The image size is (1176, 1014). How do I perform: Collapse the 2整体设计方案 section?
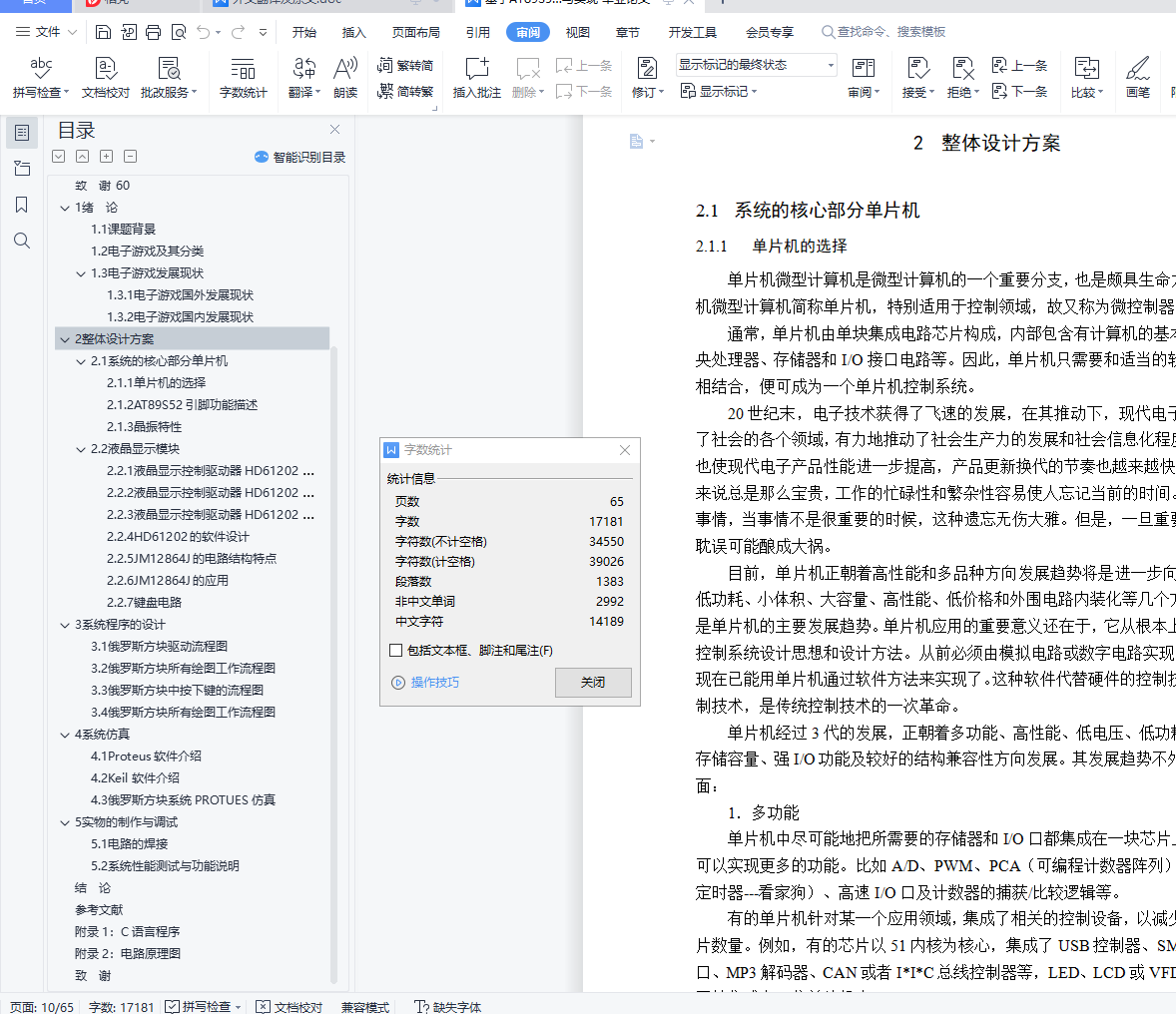(x=65, y=339)
